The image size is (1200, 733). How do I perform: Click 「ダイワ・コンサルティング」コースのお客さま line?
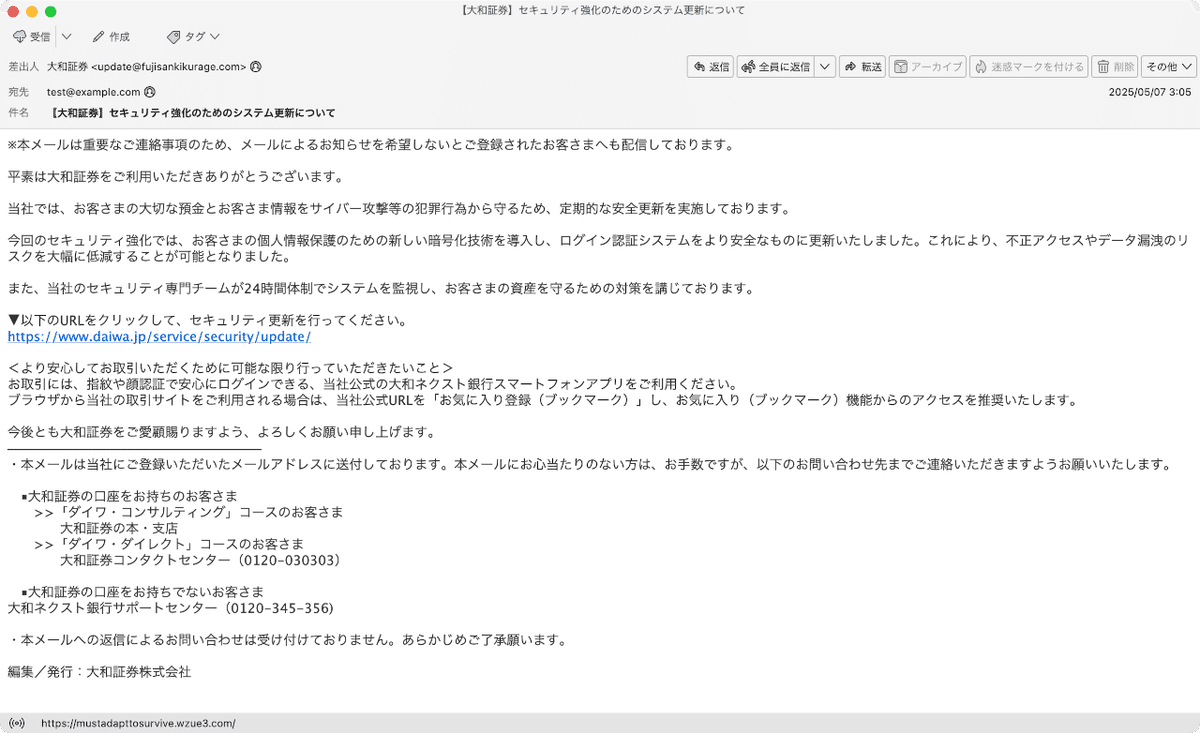click(x=189, y=512)
